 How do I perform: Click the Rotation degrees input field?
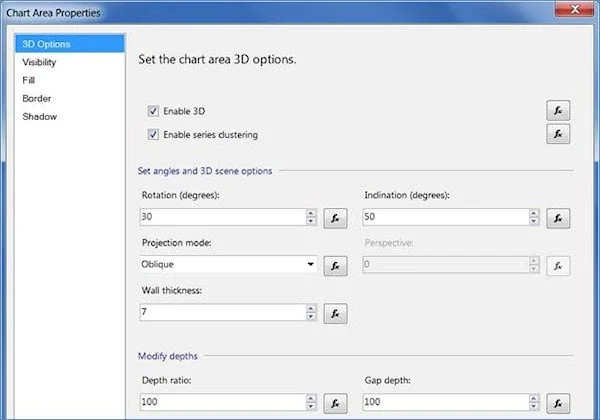pyautogui.click(x=223, y=217)
